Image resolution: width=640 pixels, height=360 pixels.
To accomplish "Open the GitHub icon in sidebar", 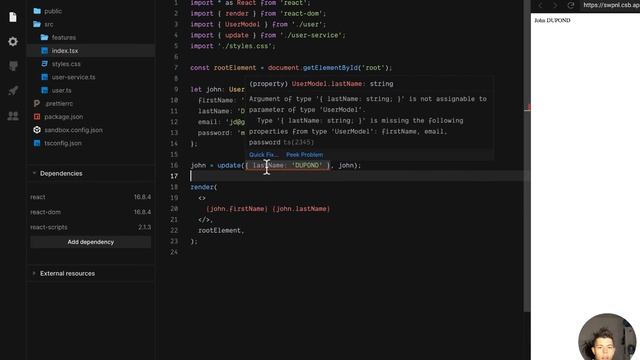I will 13,66.
